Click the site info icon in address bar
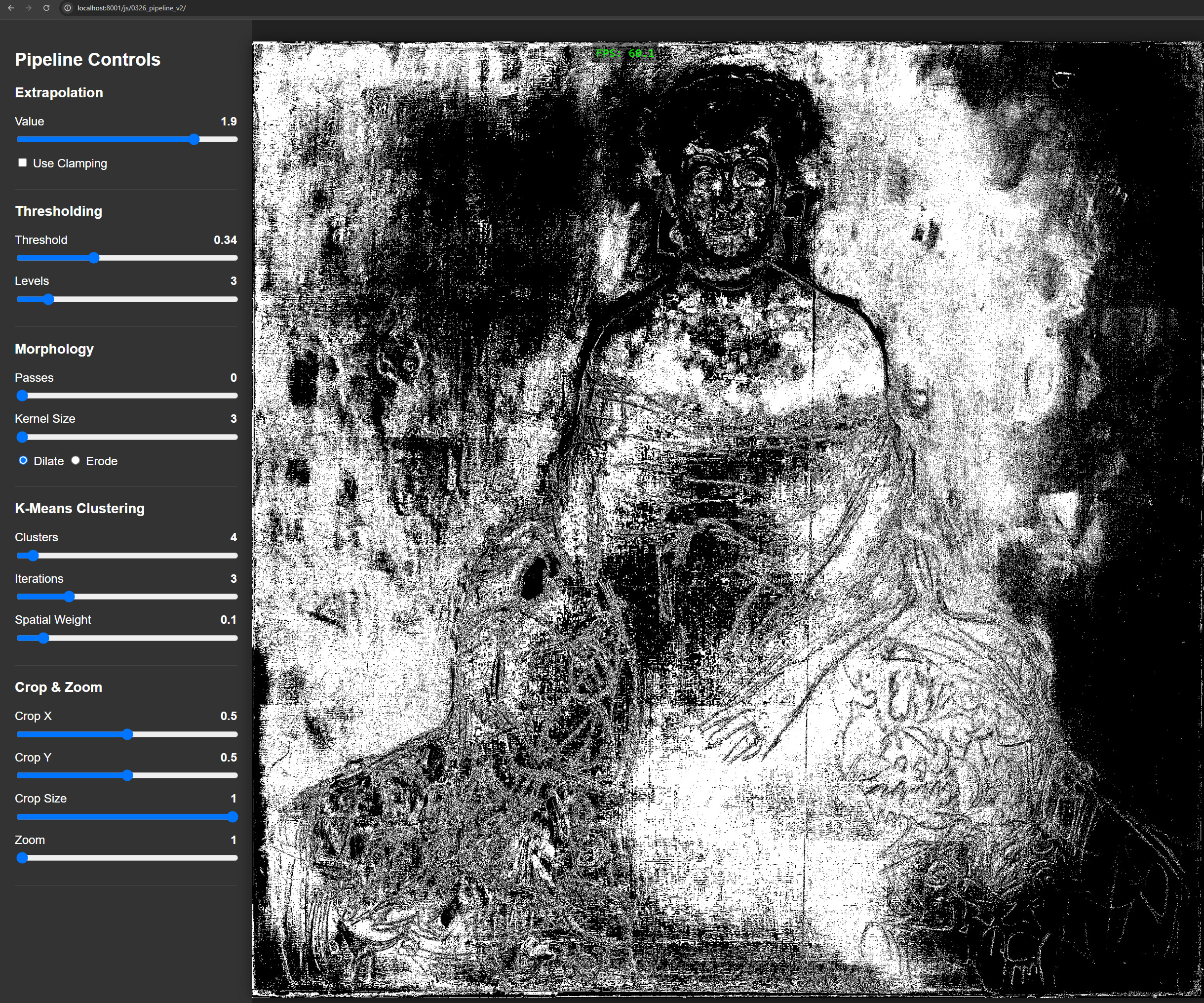 [68, 8]
